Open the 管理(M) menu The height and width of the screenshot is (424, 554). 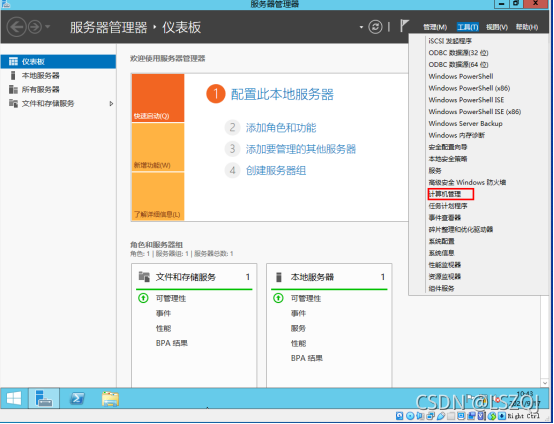435,27
